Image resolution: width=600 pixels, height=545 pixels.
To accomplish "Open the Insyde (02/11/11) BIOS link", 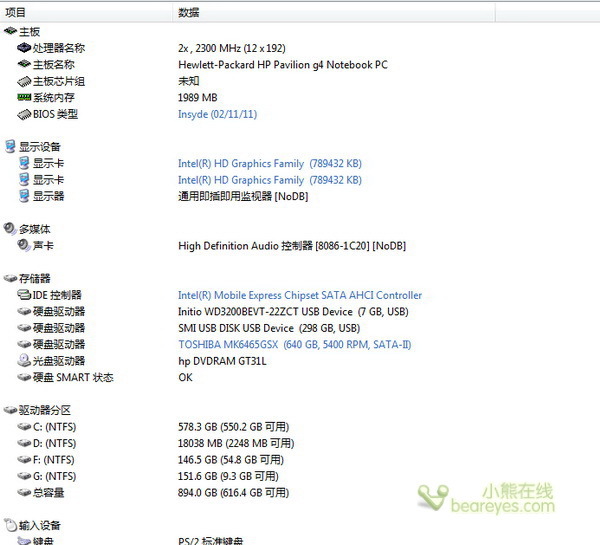I will [x=217, y=114].
